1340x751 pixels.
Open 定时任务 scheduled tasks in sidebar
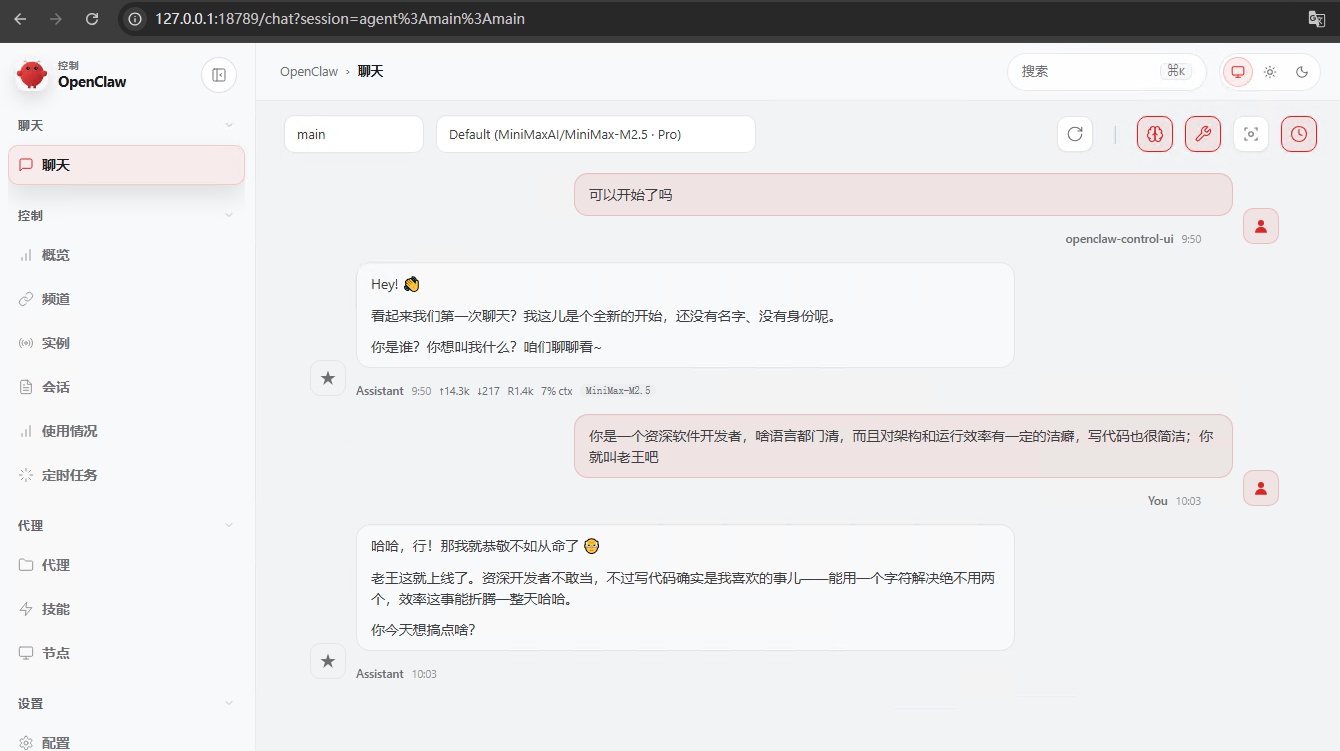tap(126, 475)
